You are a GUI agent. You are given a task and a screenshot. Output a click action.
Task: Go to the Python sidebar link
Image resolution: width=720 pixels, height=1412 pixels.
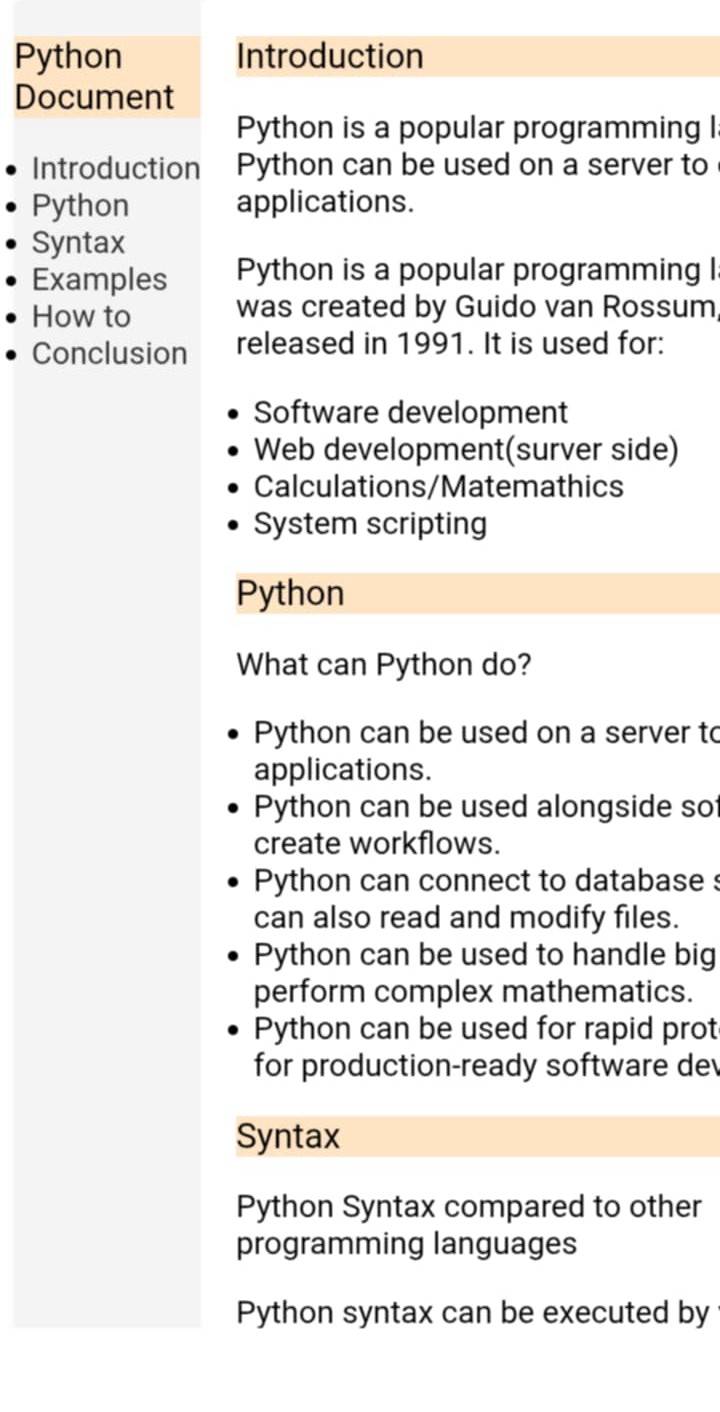tap(80, 205)
